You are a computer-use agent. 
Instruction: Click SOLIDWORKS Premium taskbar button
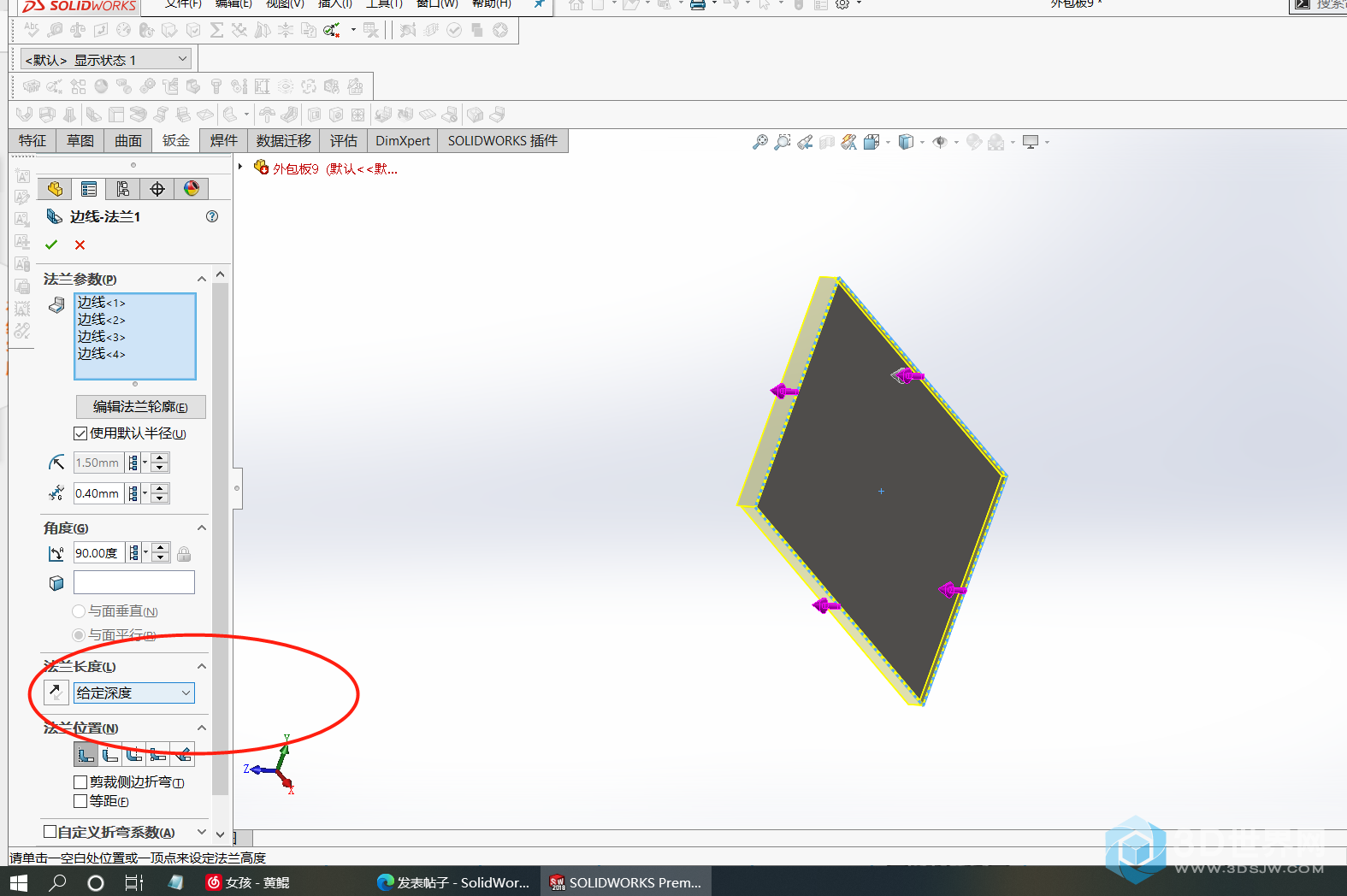pos(626,882)
